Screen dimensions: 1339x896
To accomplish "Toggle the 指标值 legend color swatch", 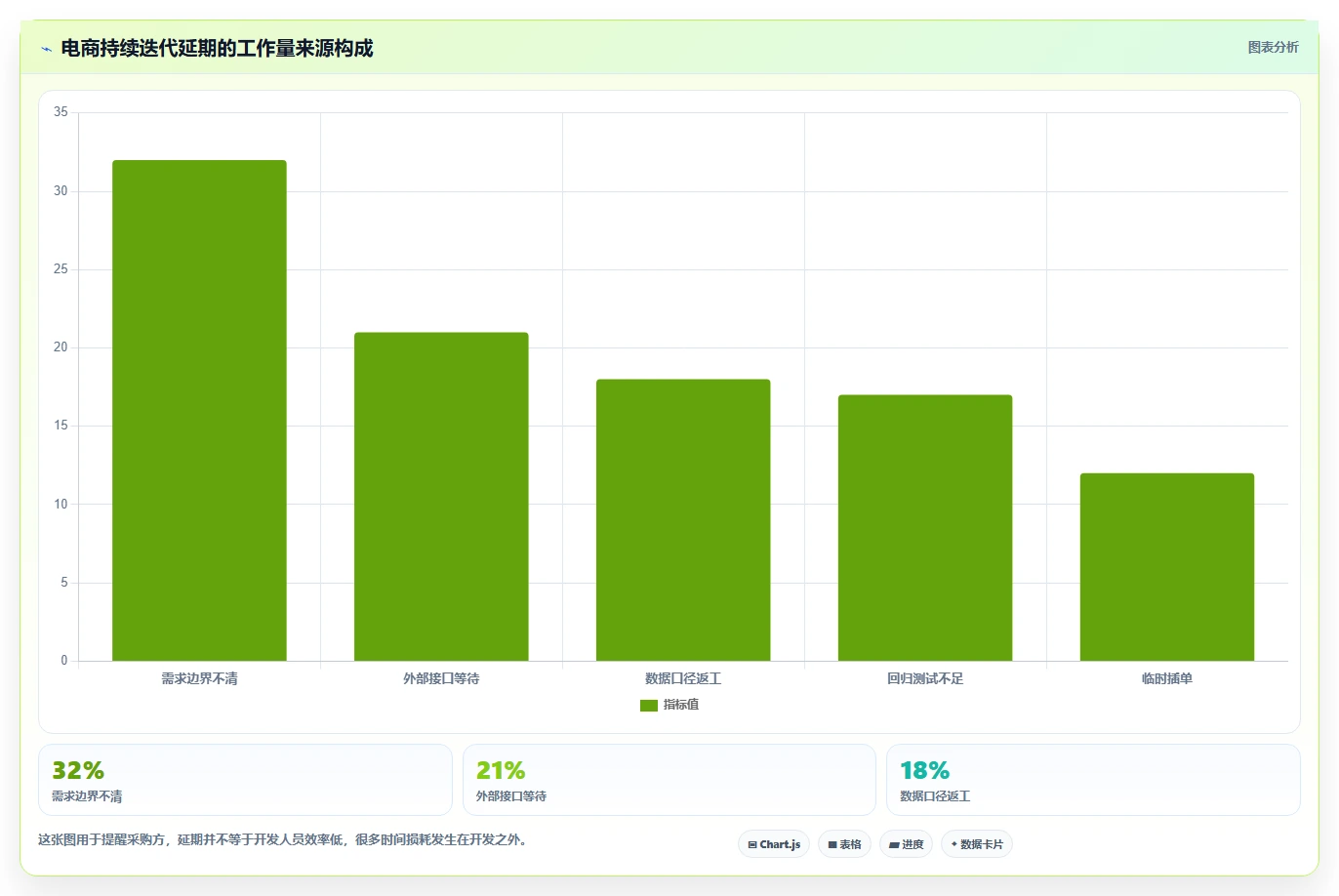I will pyautogui.click(x=648, y=705).
